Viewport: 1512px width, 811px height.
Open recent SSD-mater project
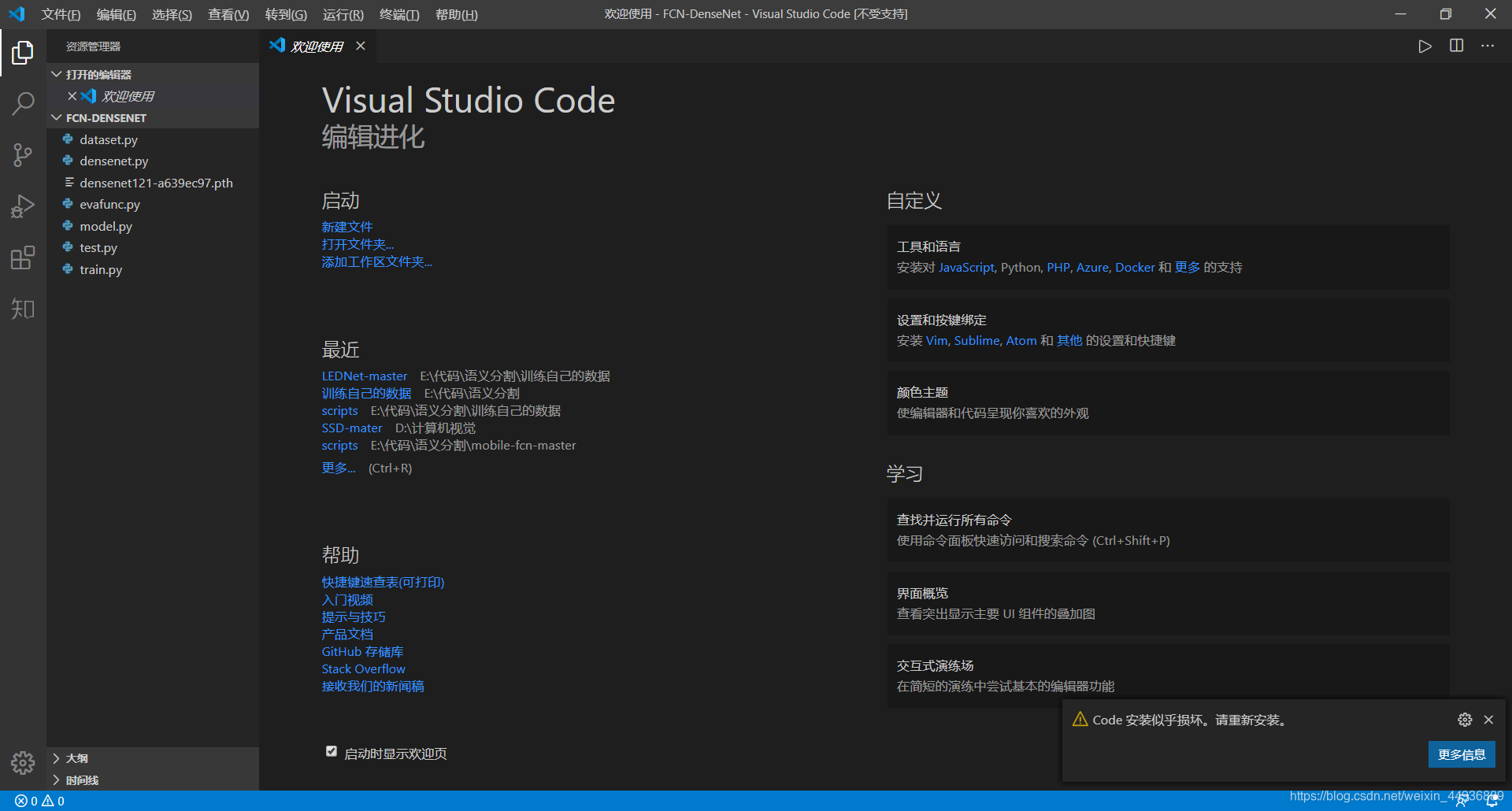click(x=352, y=428)
